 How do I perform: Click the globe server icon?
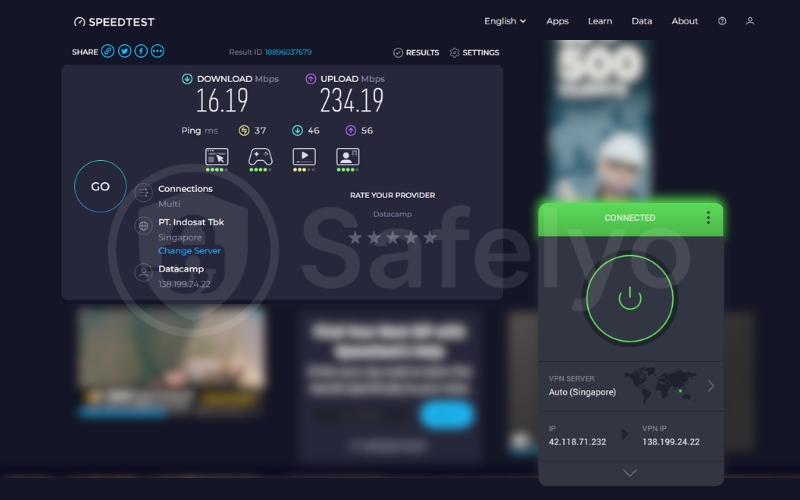[143, 226]
